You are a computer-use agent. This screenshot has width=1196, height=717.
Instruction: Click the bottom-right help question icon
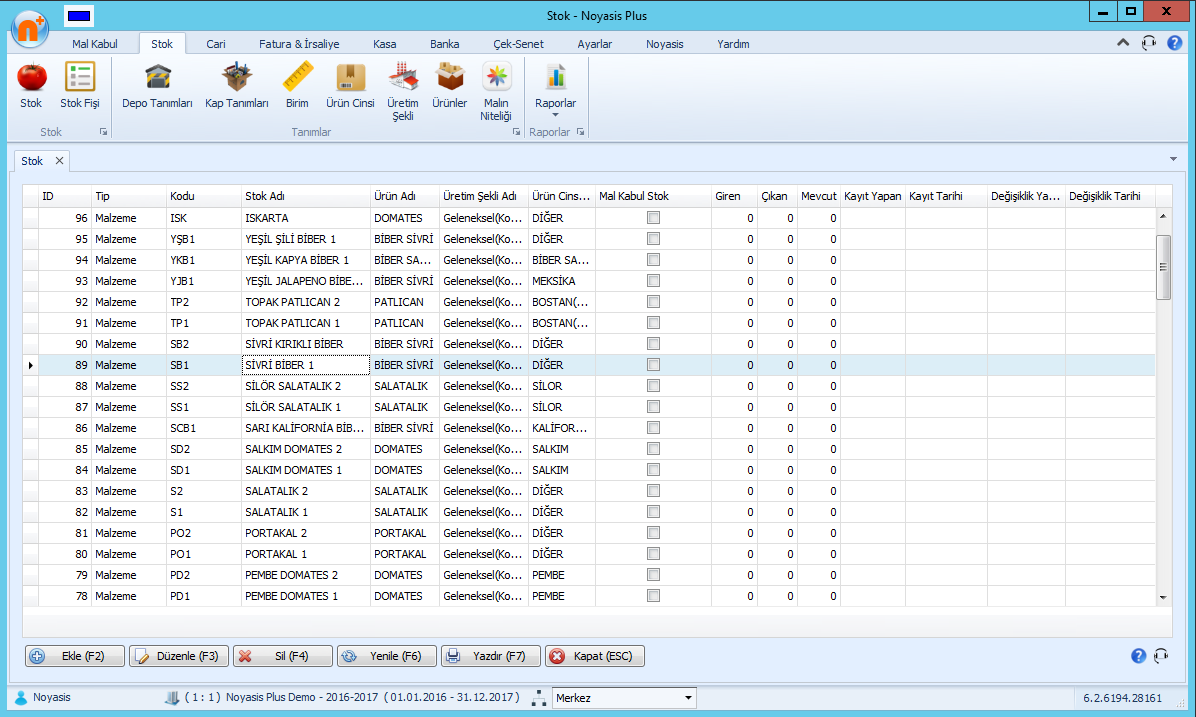coord(1138,656)
